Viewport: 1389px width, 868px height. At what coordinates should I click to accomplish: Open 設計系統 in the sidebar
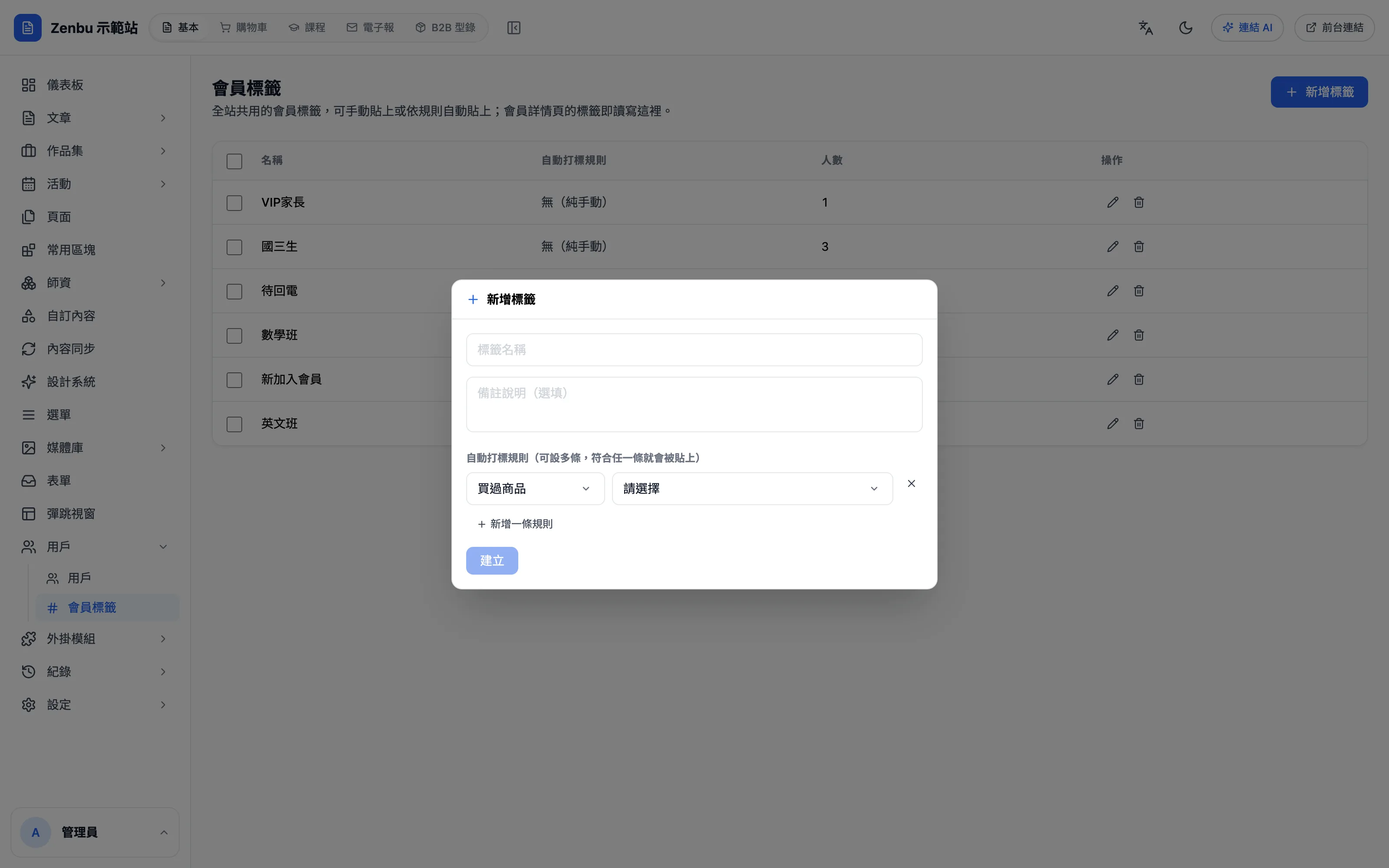coord(95,382)
